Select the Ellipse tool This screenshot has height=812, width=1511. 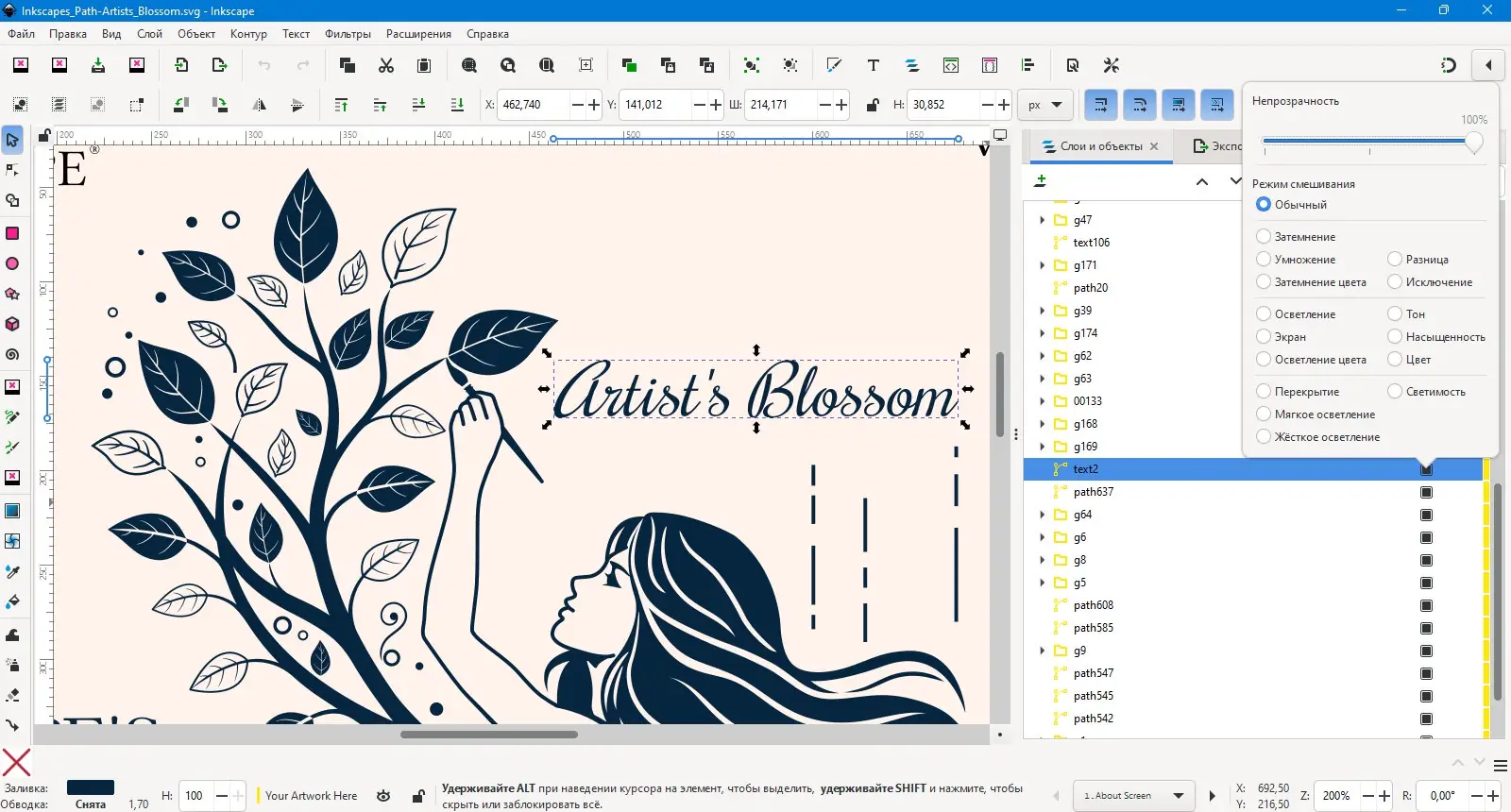[12, 263]
